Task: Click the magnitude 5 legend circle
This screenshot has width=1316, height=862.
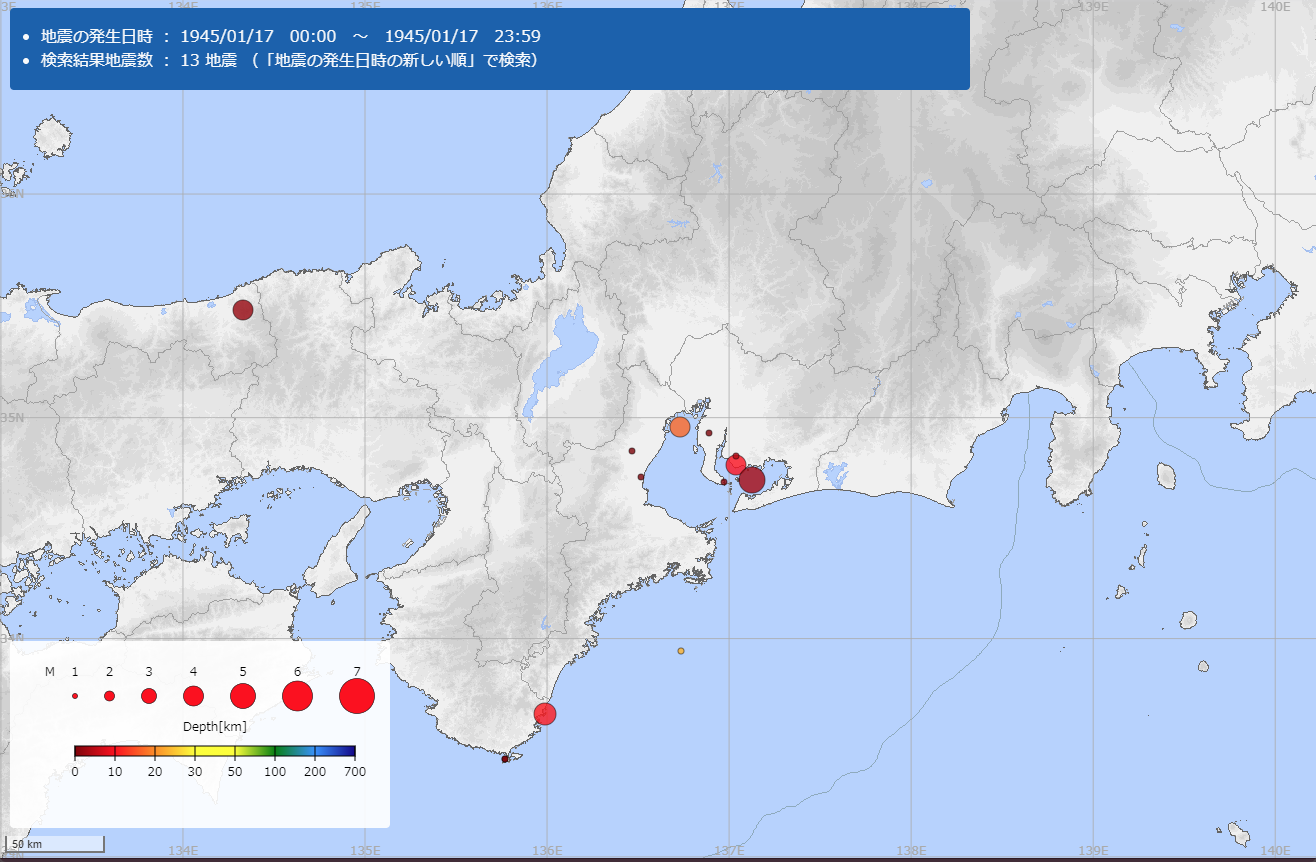Action: point(243,696)
